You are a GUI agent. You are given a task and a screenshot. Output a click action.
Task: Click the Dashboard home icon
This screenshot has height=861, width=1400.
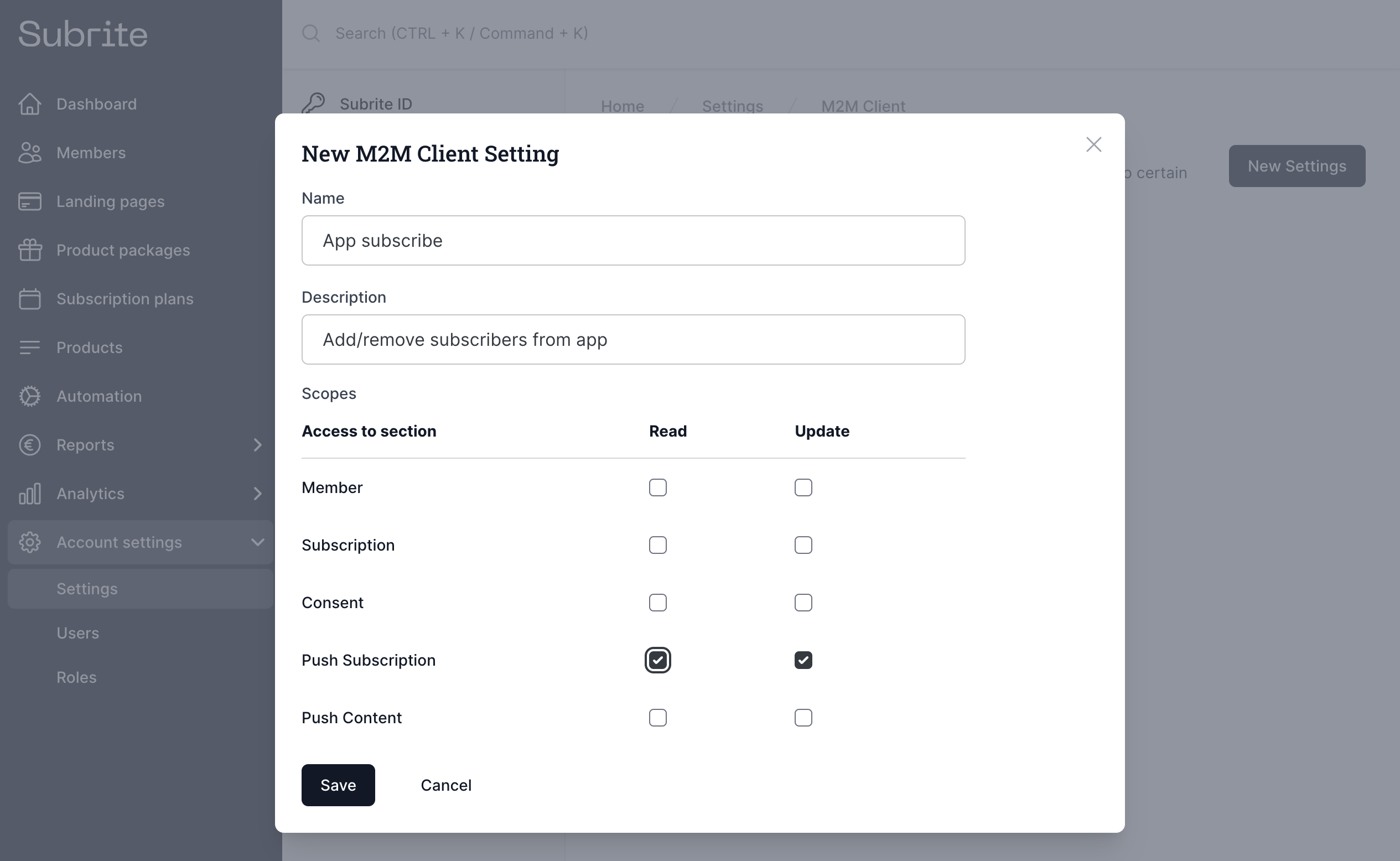click(30, 104)
